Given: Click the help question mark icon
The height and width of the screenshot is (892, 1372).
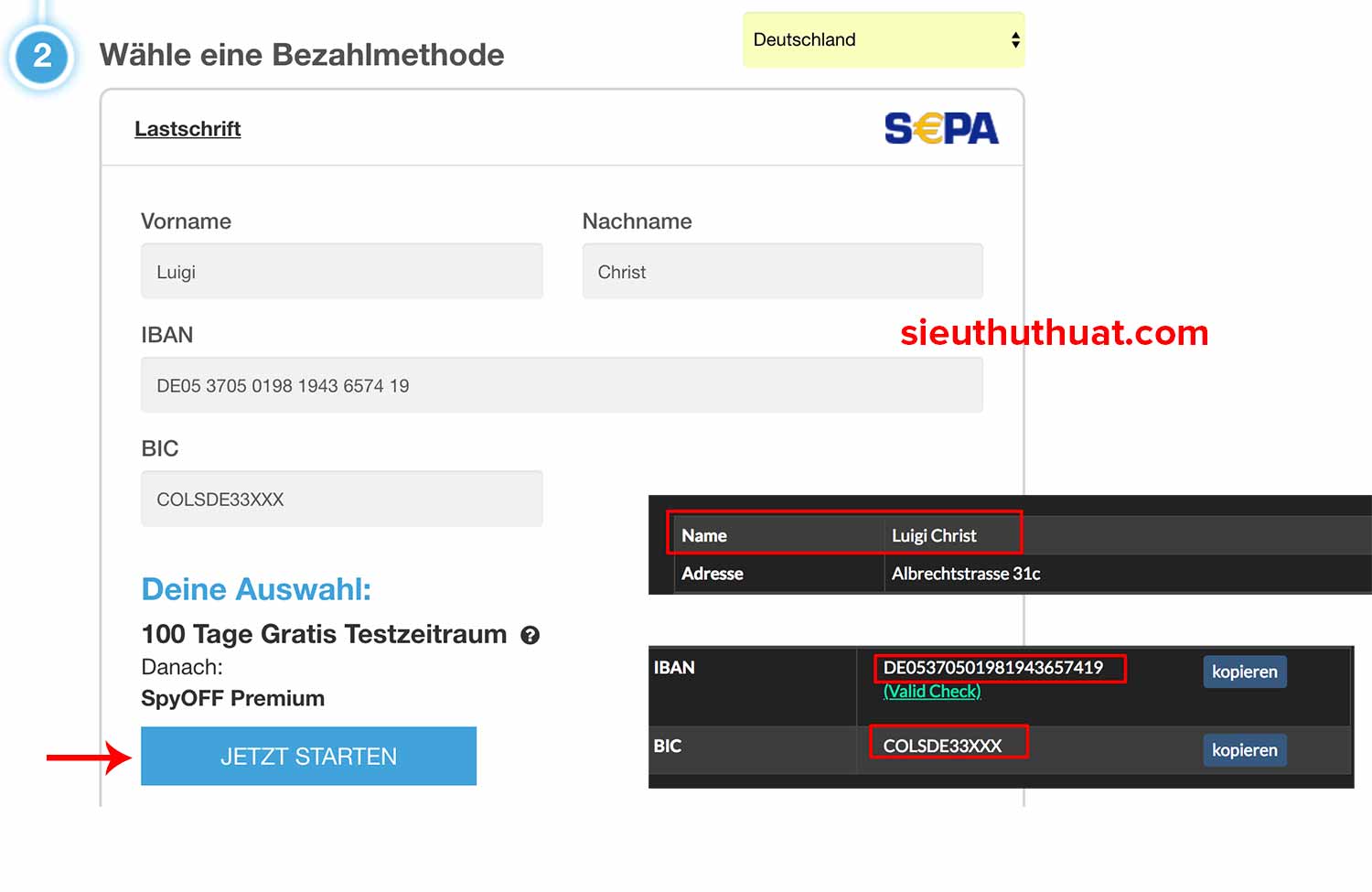Looking at the screenshot, I should (x=530, y=635).
